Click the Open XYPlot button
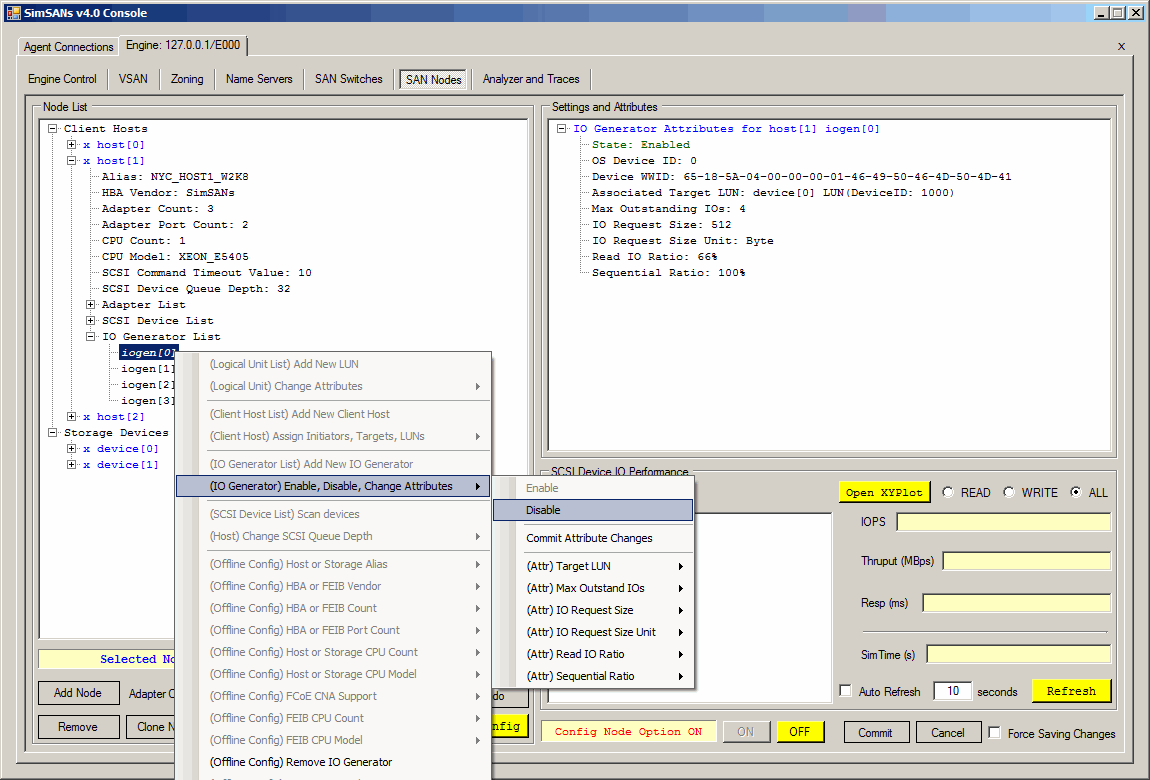 click(883, 492)
